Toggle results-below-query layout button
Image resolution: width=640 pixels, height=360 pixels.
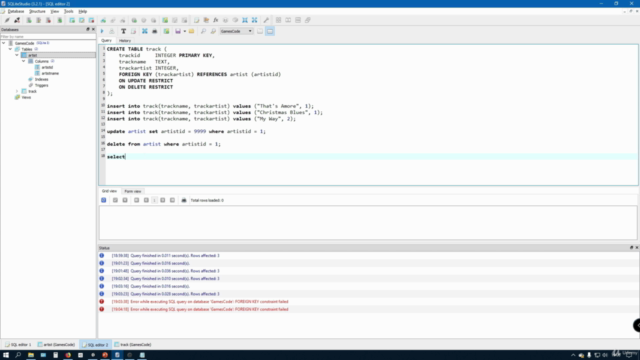click(270, 31)
